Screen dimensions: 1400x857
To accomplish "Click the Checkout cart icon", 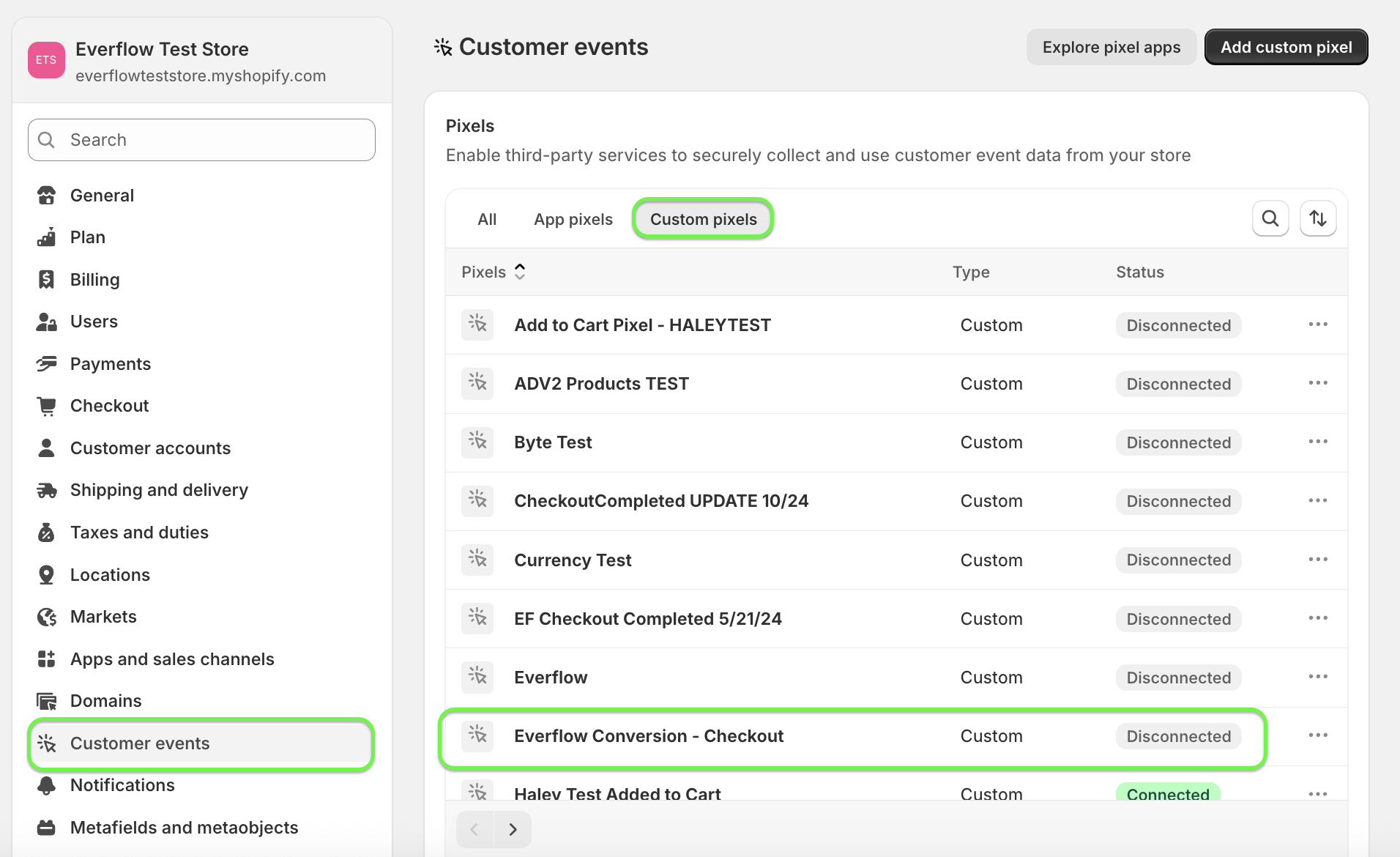I will [47, 406].
